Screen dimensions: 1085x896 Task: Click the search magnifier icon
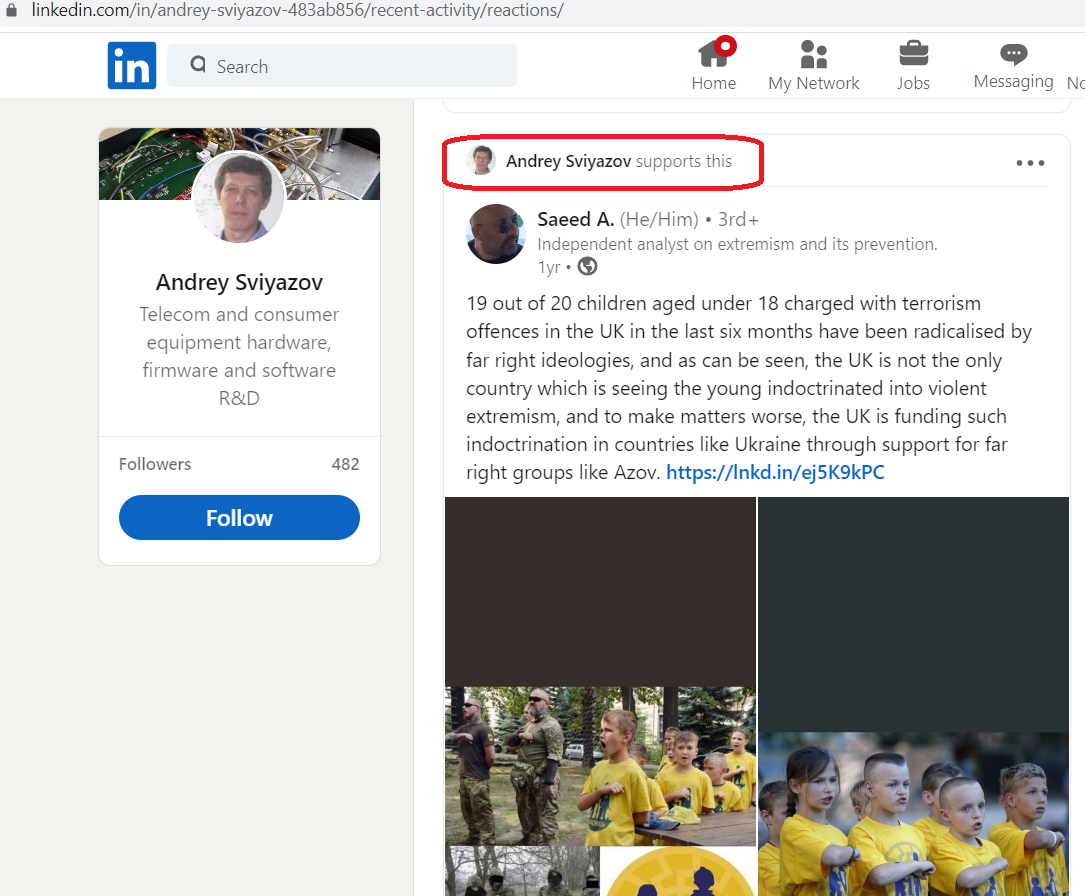tap(199, 65)
